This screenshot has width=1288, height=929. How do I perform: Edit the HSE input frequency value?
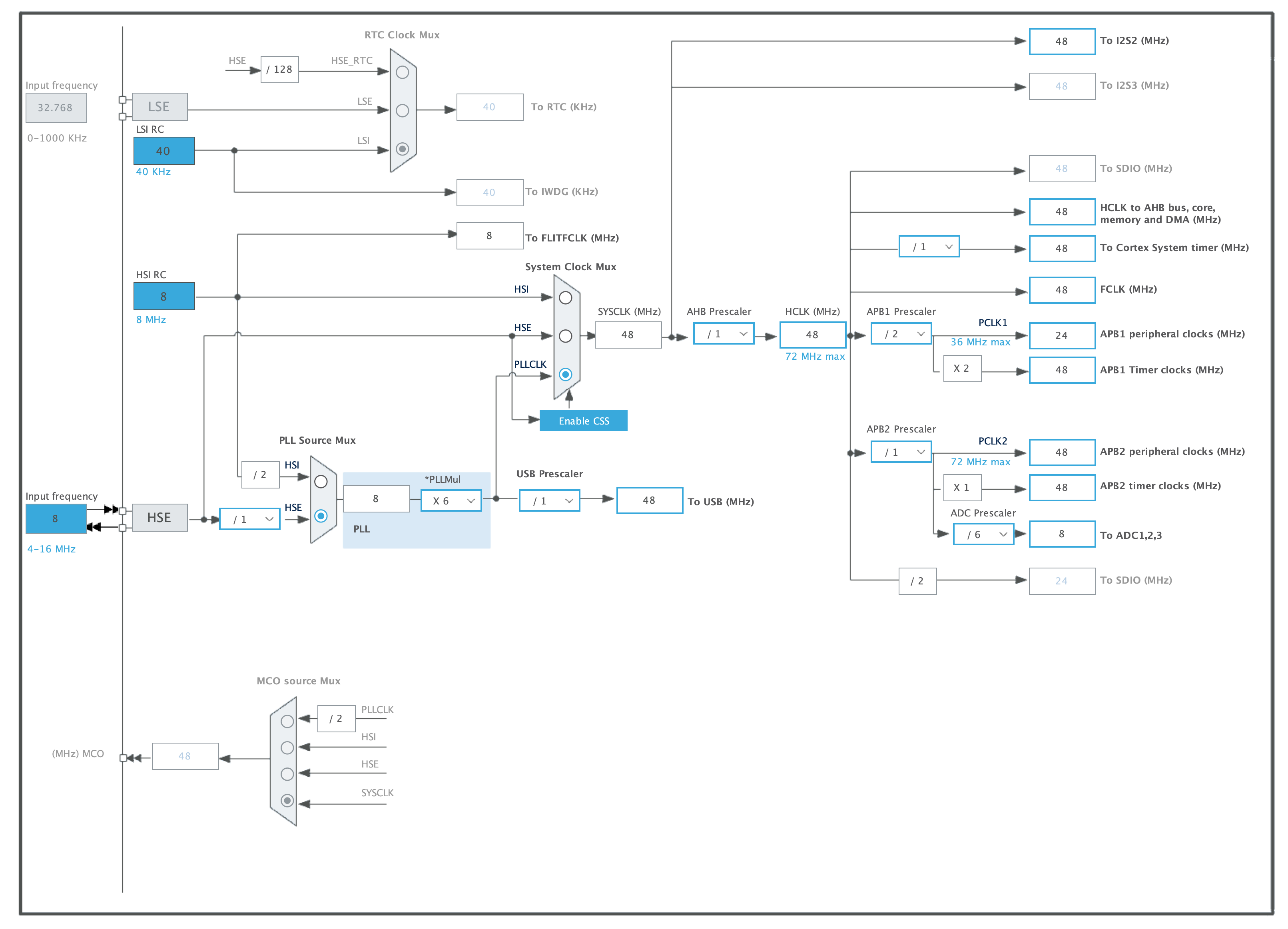(56, 518)
